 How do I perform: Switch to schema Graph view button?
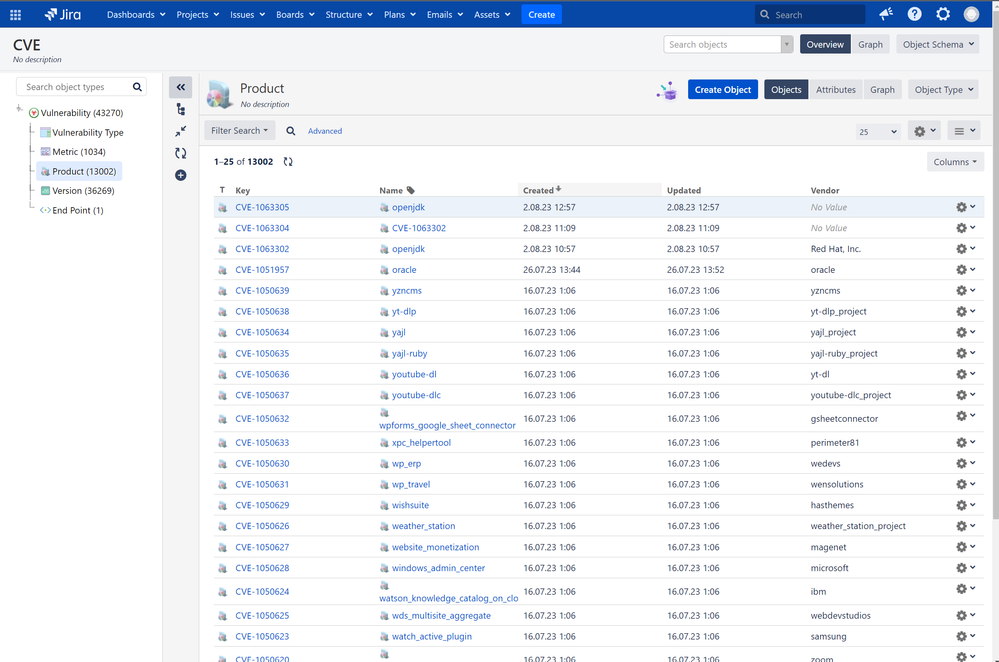[x=870, y=45]
